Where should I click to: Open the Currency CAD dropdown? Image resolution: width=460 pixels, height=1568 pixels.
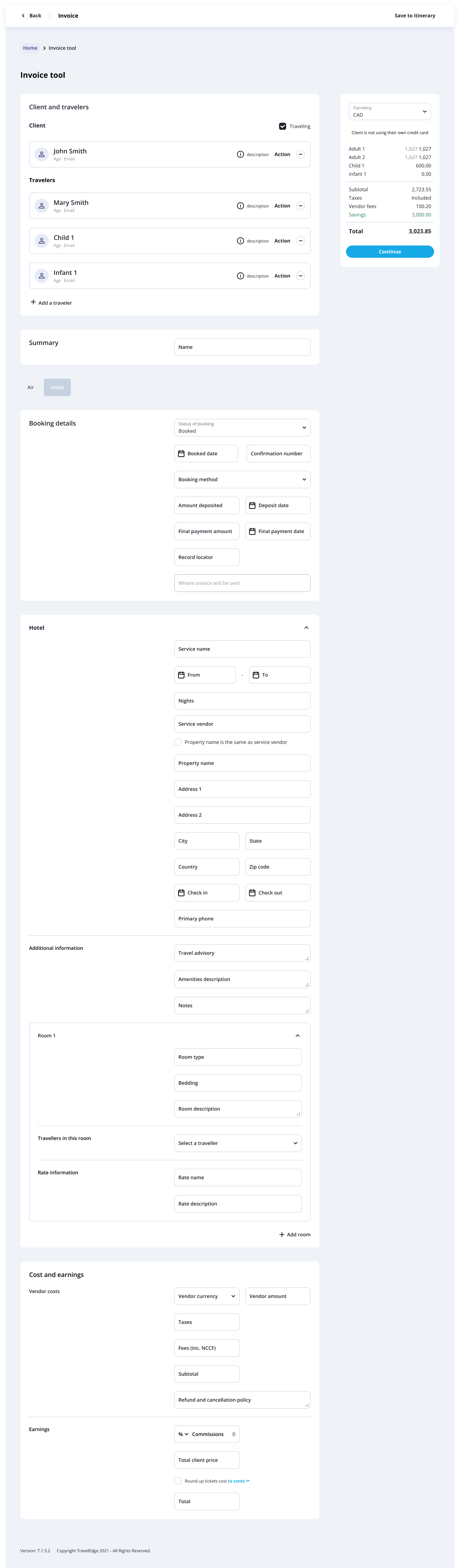390,111
